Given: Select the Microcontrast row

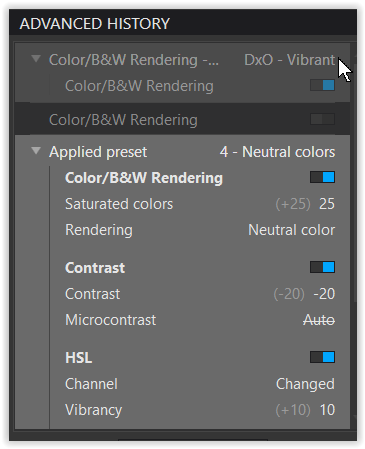Looking at the screenshot, I should 199,320.
